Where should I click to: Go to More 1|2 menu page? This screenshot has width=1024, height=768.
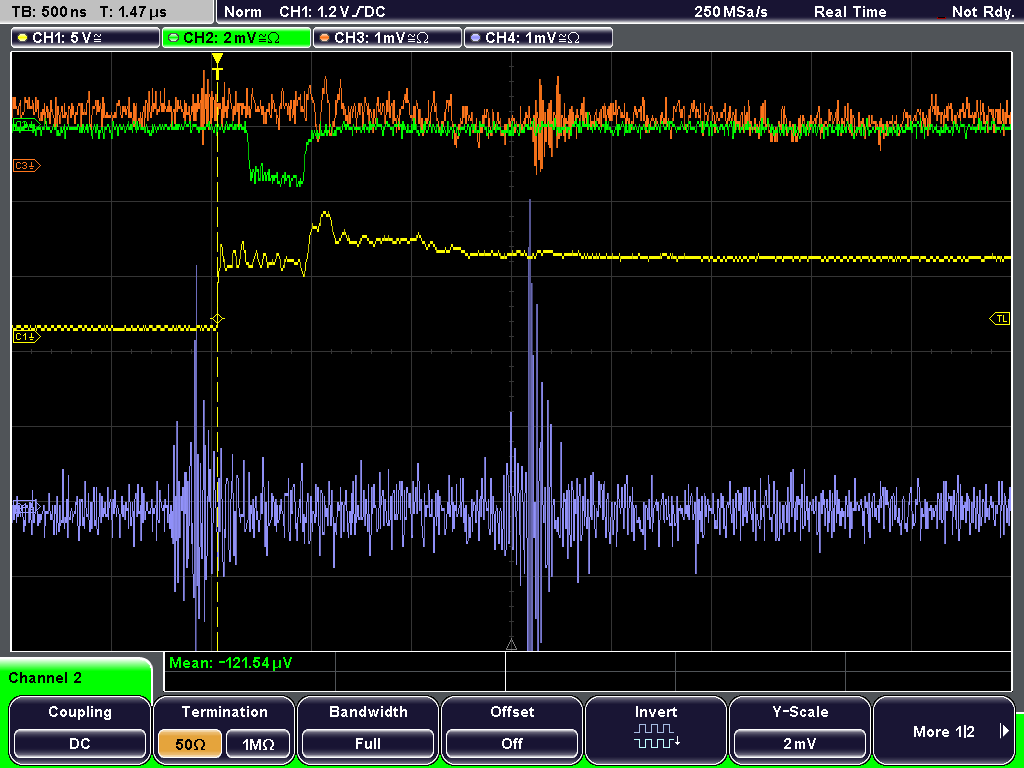click(x=944, y=728)
